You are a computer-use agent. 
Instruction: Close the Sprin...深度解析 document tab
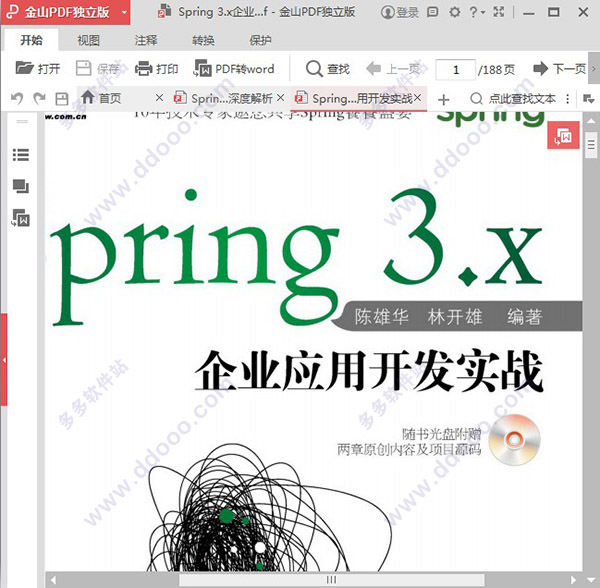click(280, 98)
